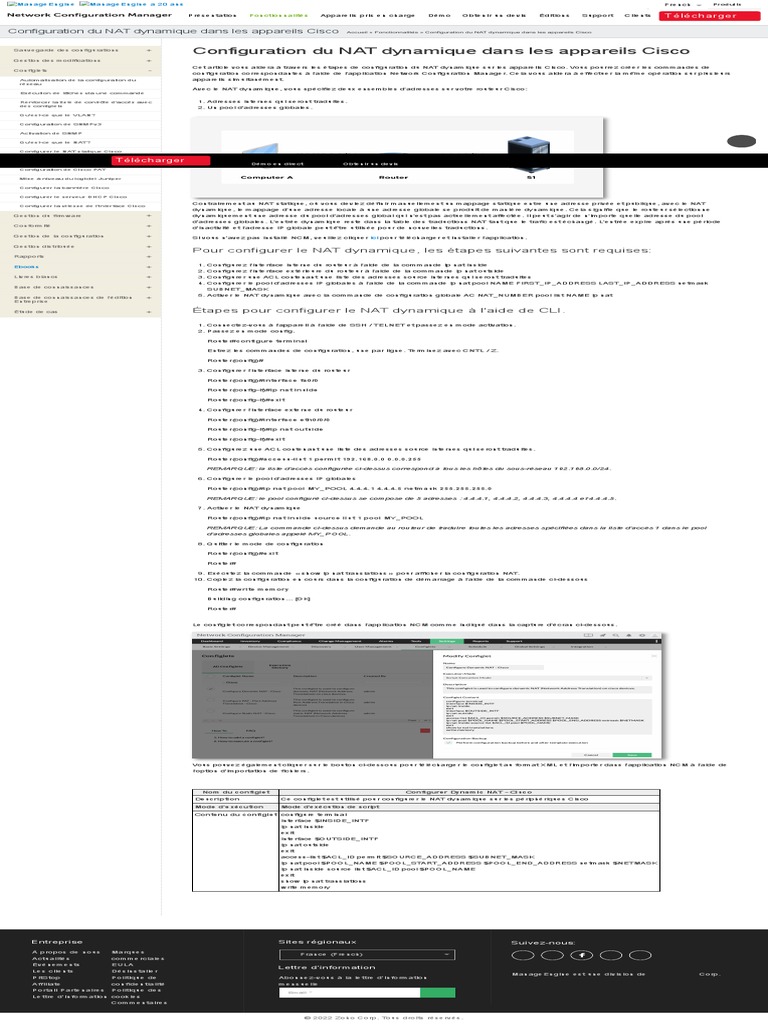768x1024 pixels.
Task: Click Obtenir un devis in black bar
Action: click(370, 164)
